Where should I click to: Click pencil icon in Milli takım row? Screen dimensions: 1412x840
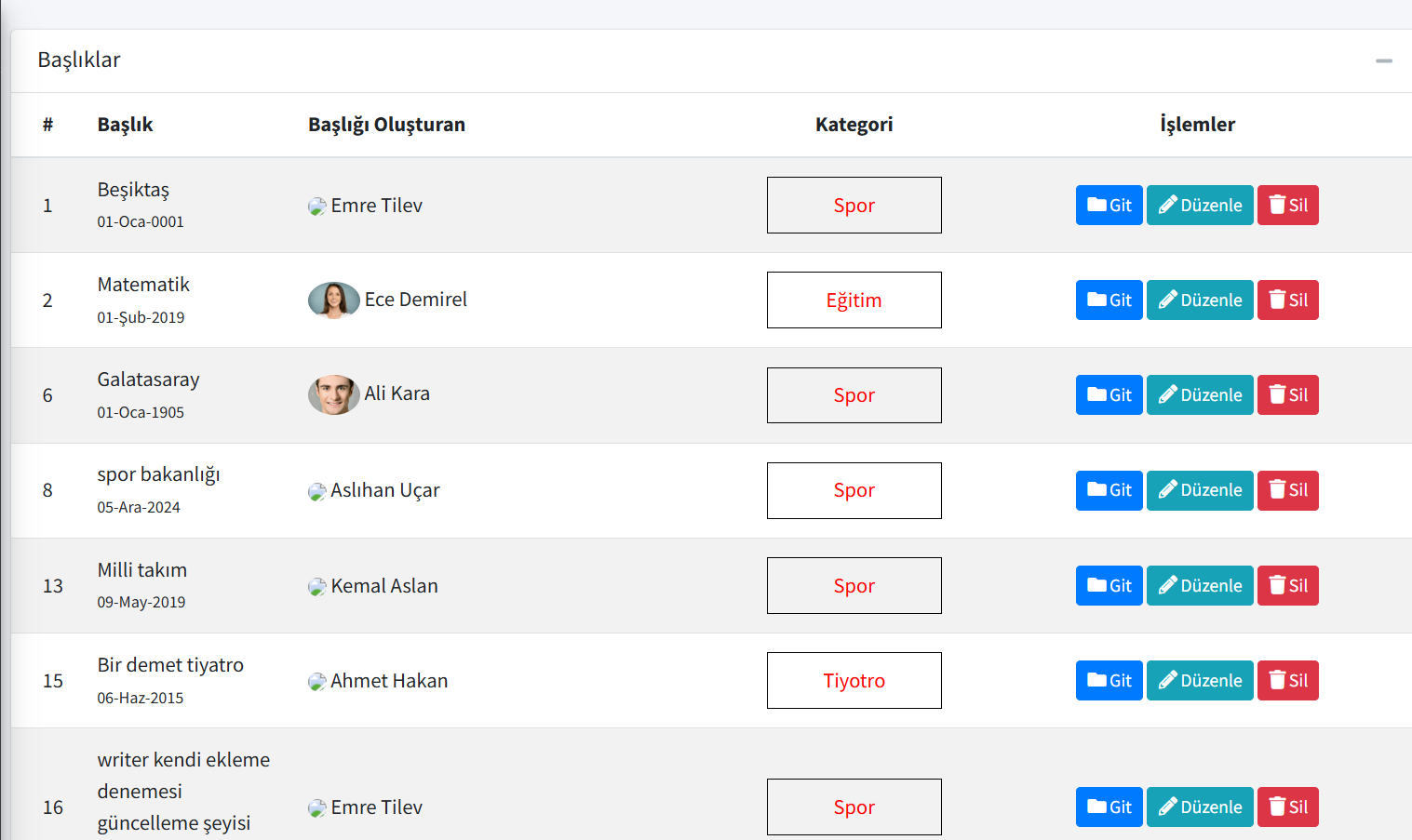[x=1168, y=585]
